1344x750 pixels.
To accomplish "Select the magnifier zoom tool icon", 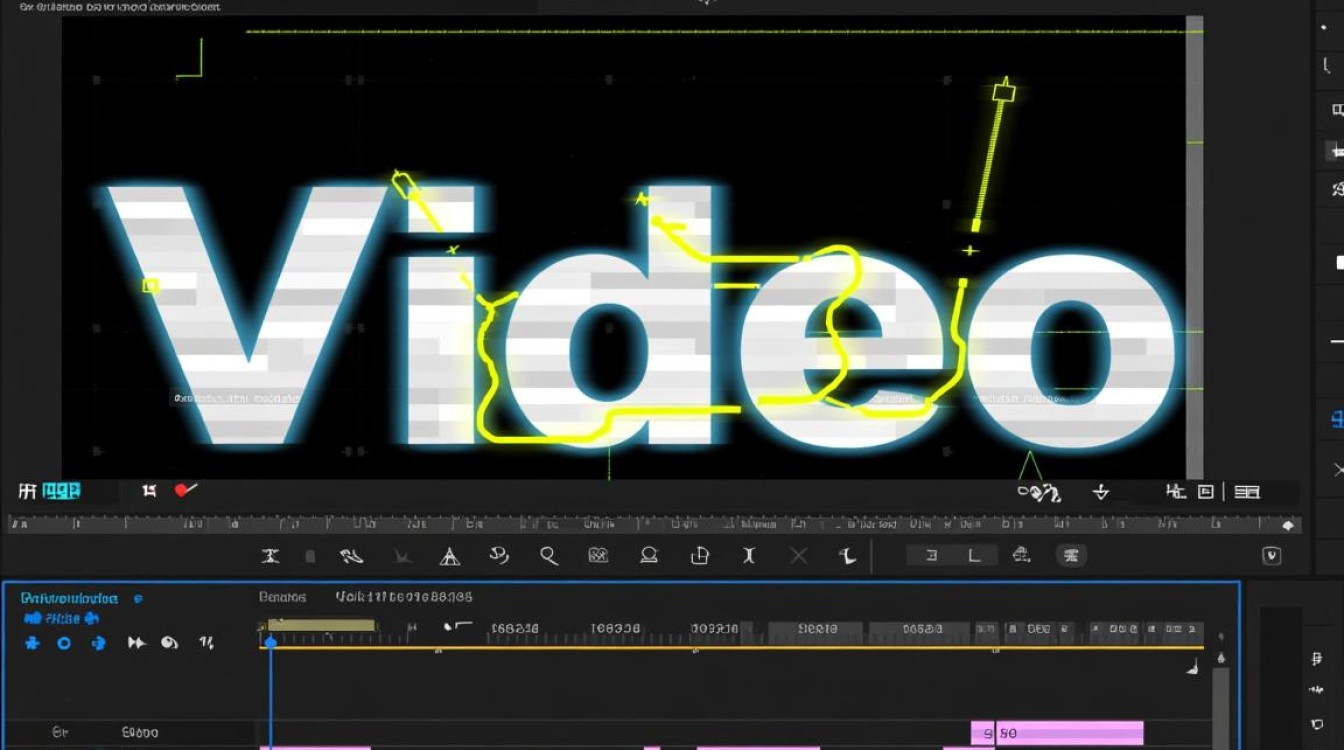I will pyautogui.click(x=548, y=555).
